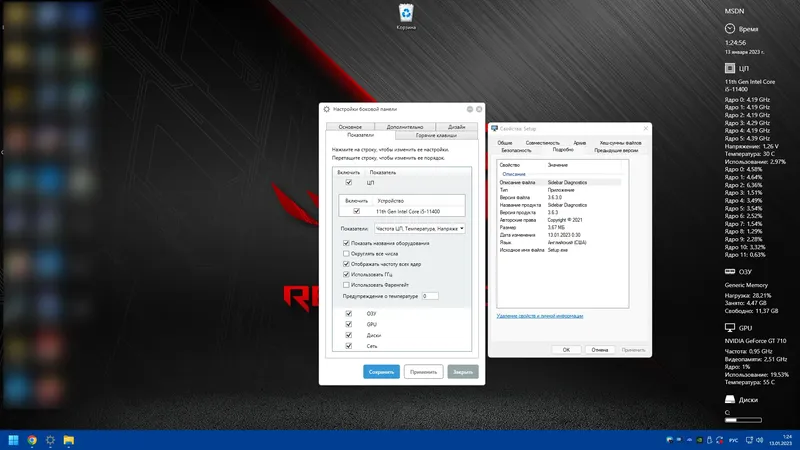Click Применить in the sidebar settings window
Screen dimensions: 800x450
[423, 372]
